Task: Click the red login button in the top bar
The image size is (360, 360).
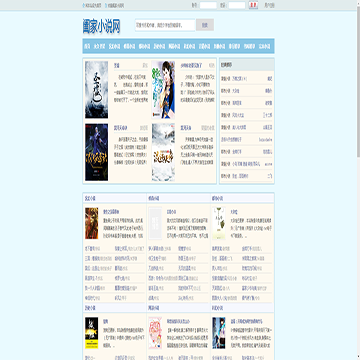Action: coord(253,5)
